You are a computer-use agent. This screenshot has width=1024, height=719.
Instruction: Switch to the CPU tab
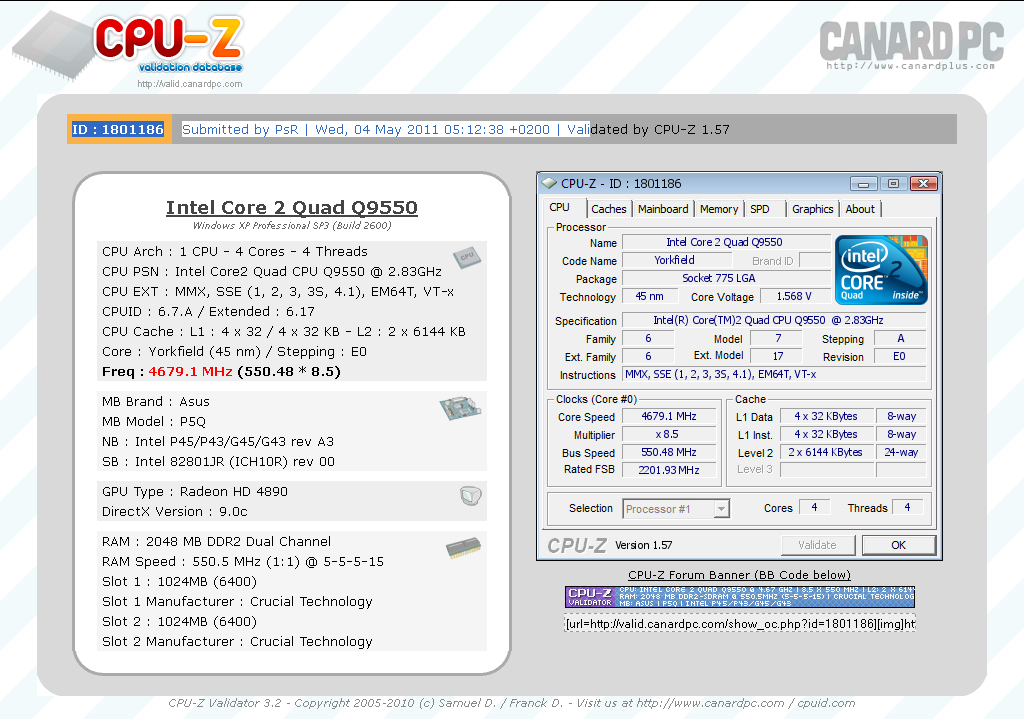click(x=560, y=208)
